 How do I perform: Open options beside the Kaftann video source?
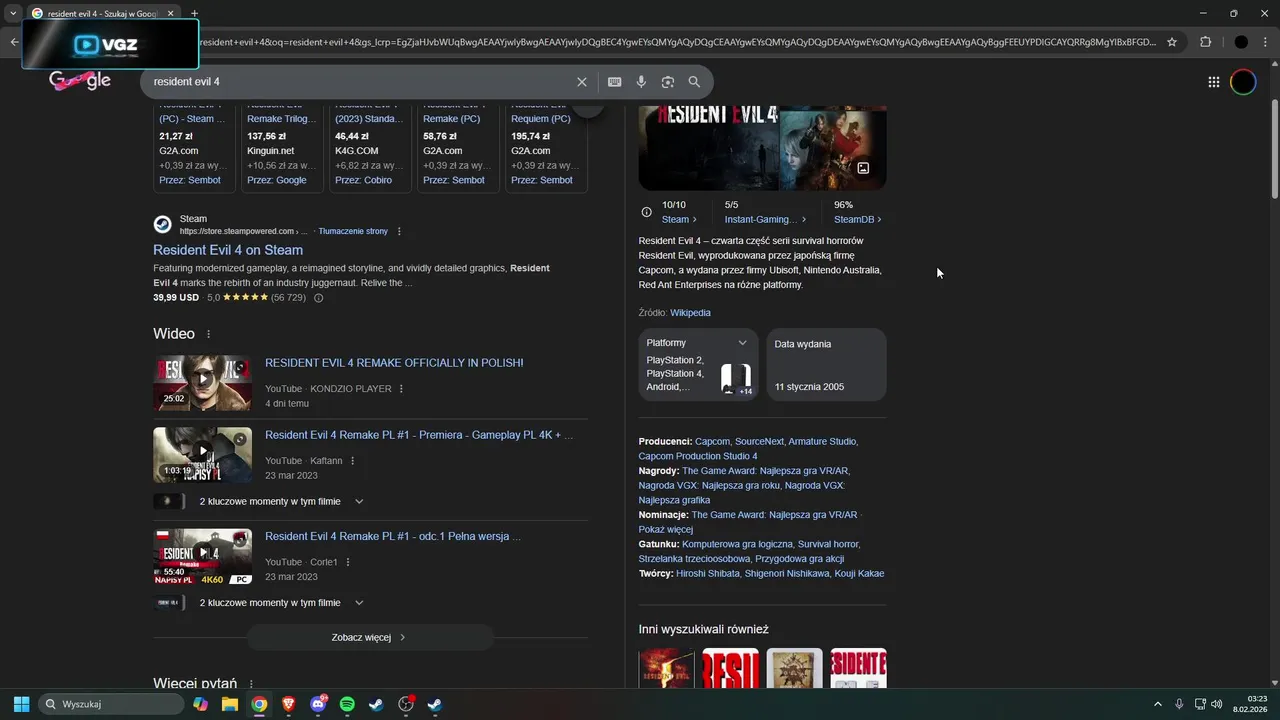pyautogui.click(x=353, y=461)
